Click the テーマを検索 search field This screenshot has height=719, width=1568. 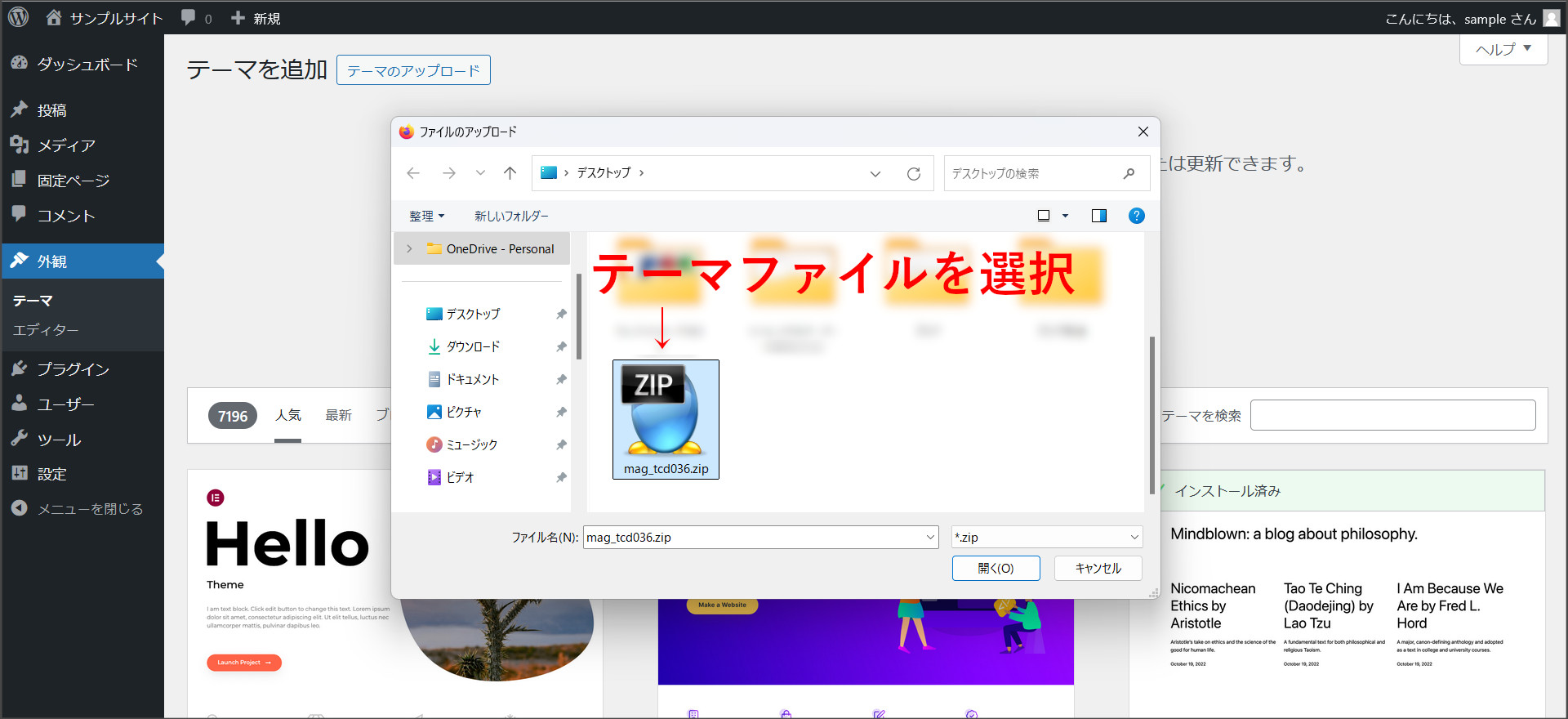[1392, 415]
